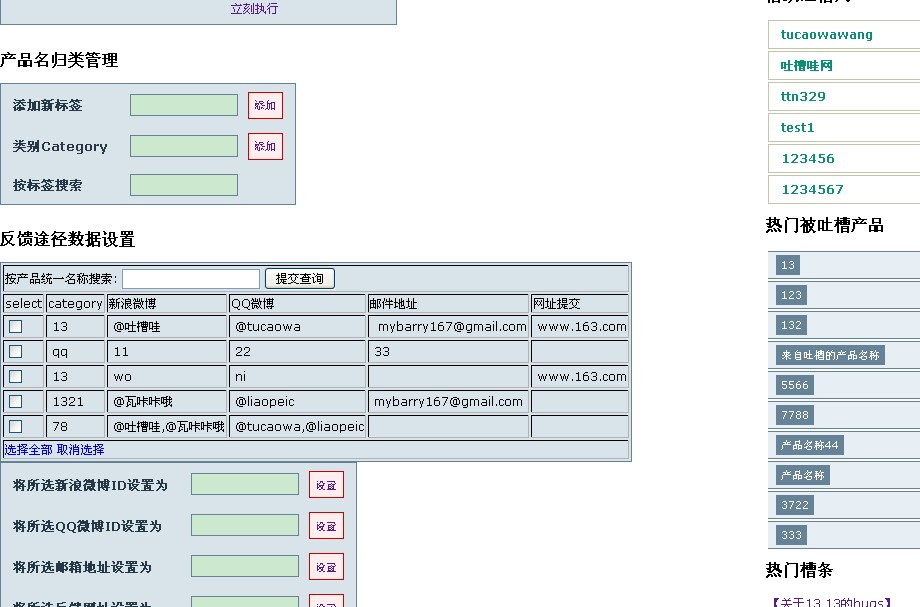Select the 来自吐槽的产品名称 product tag

point(830,355)
